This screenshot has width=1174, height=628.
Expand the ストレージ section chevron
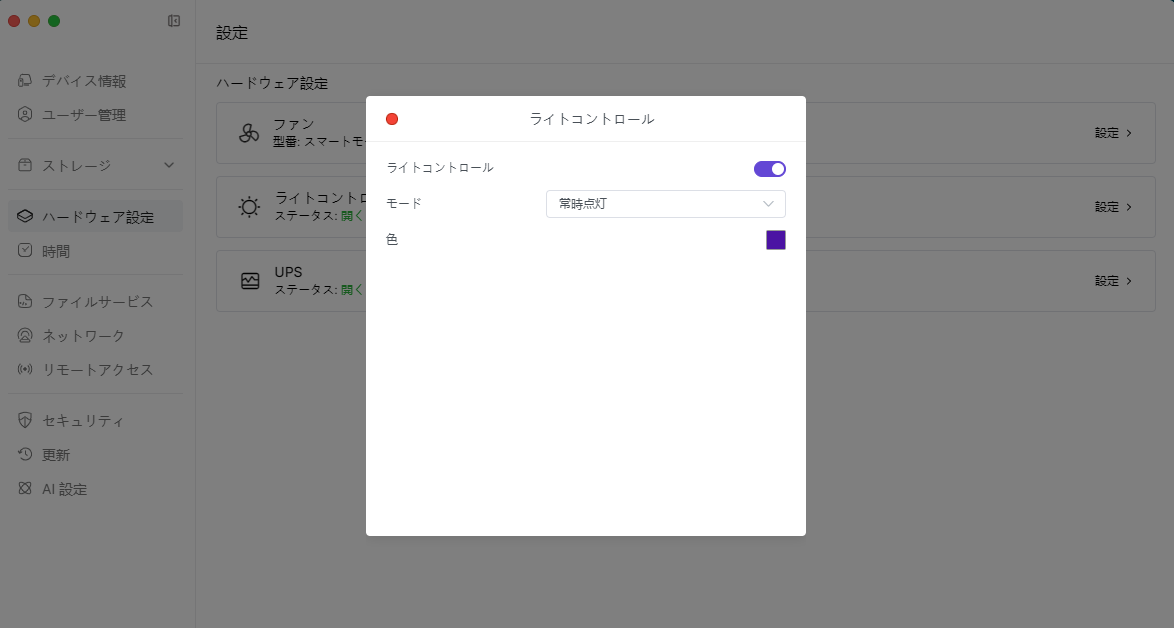pos(169,165)
